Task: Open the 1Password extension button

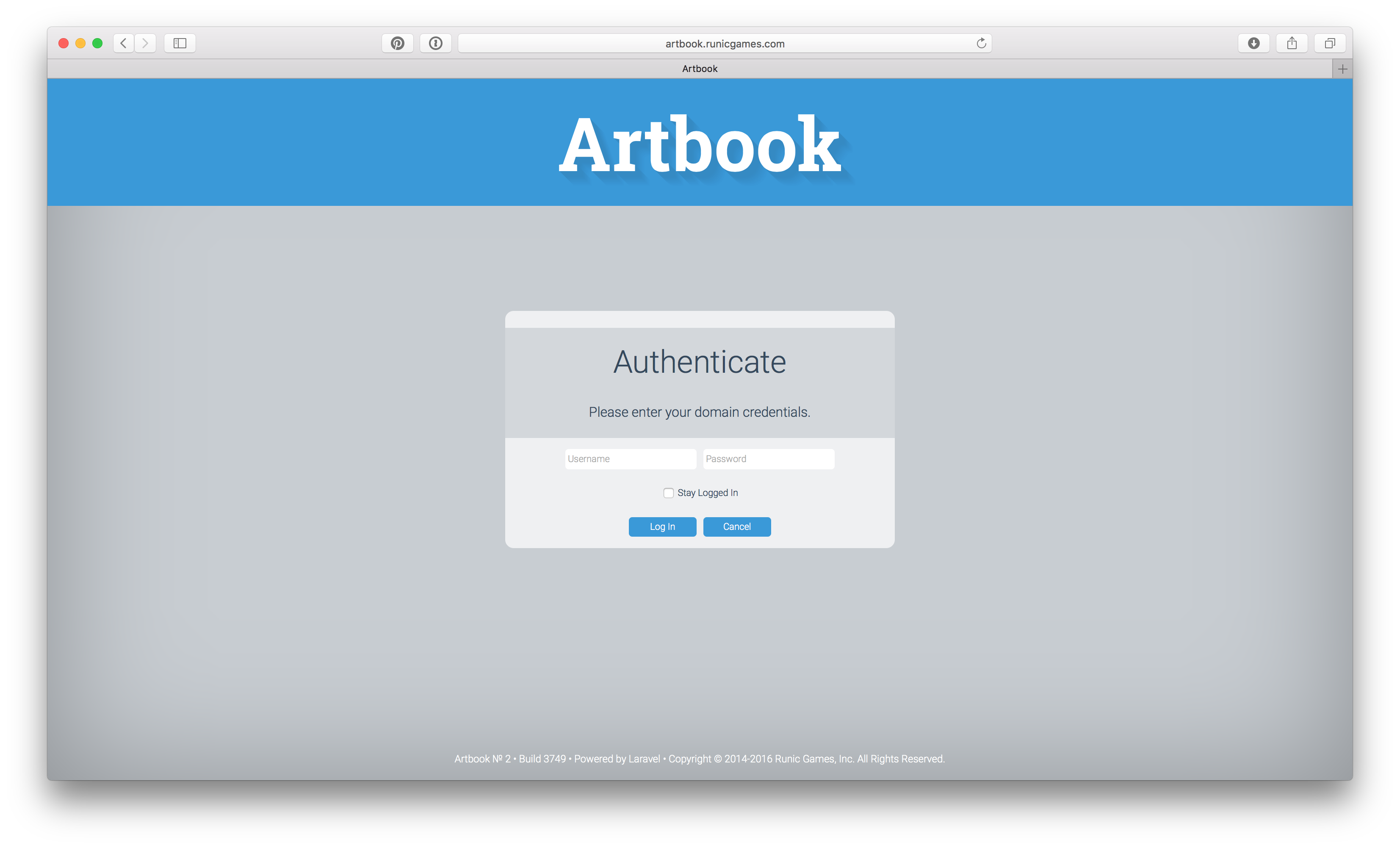Action: click(435, 43)
